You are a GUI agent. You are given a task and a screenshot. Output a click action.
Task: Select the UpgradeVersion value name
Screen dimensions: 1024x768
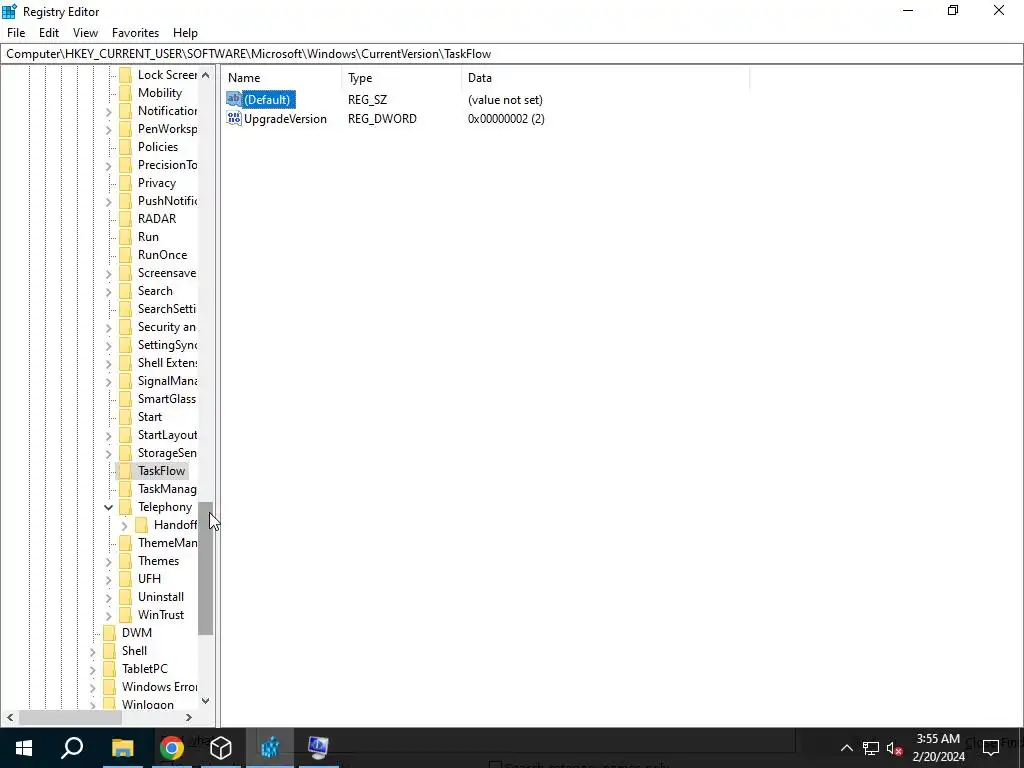click(x=285, y=119)
